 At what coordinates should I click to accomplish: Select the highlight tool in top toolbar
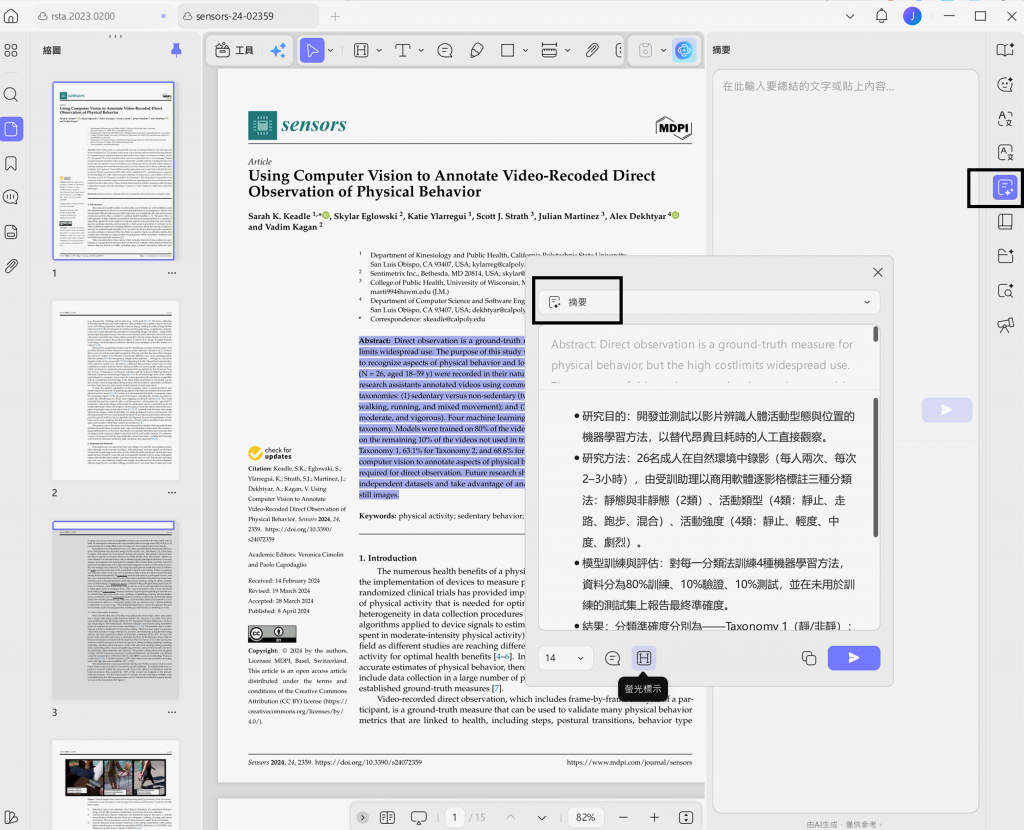tap(361, 50)
